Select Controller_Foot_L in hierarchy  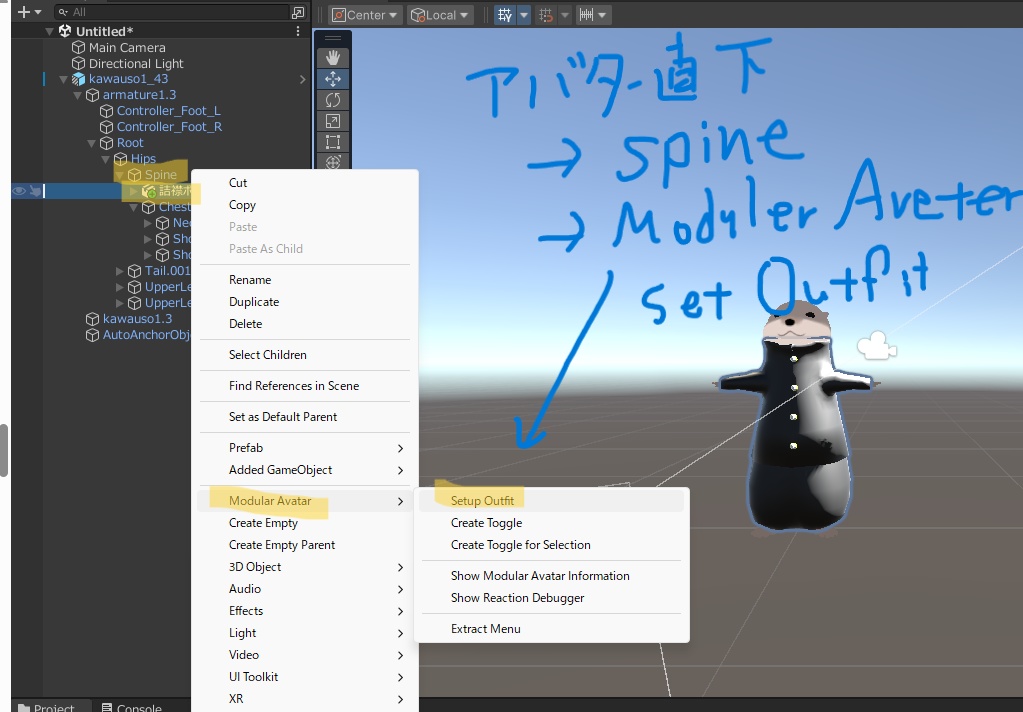pos(168,111)
